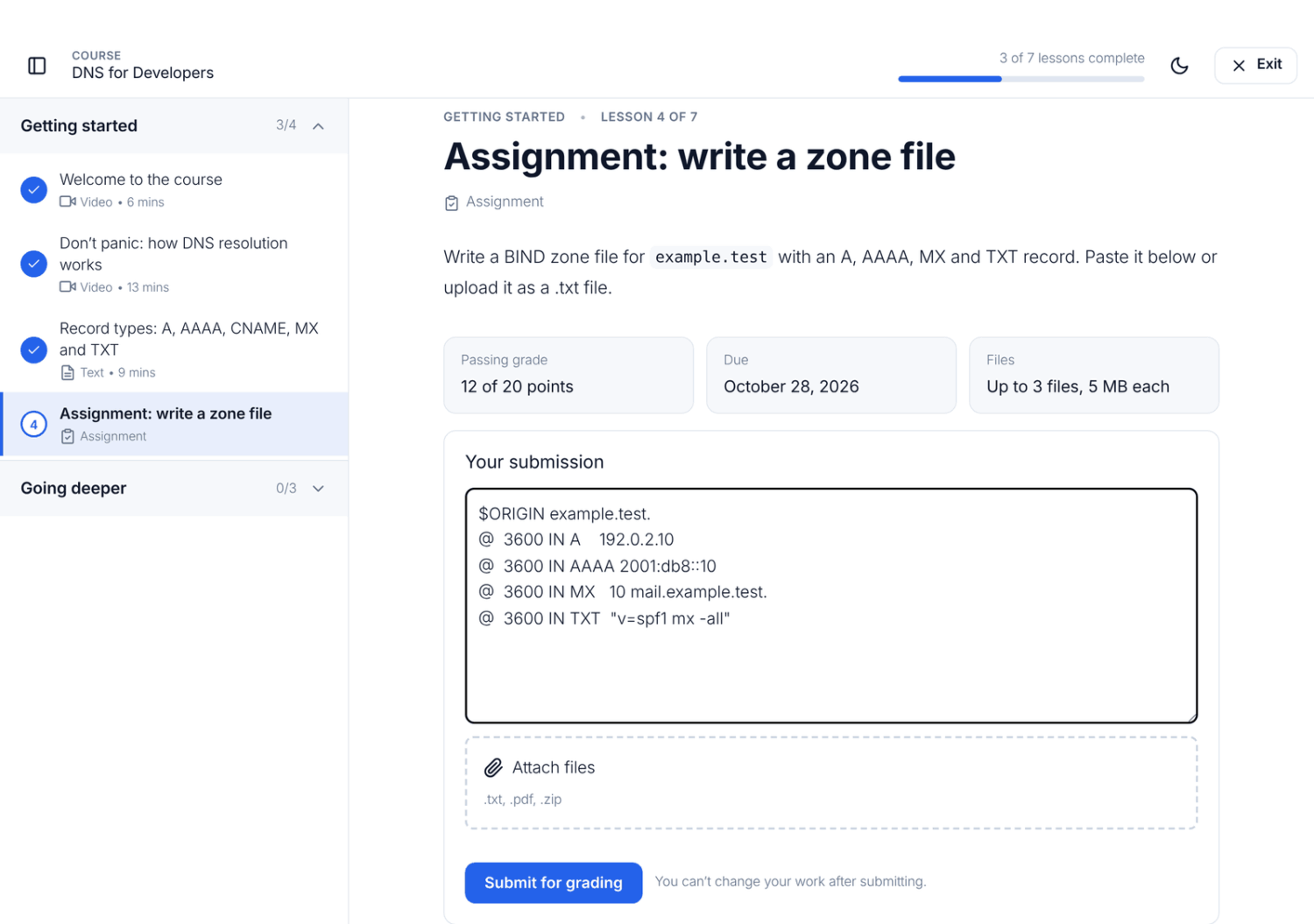
Task: Click the '0/3' section count
Action: [286, 488]
